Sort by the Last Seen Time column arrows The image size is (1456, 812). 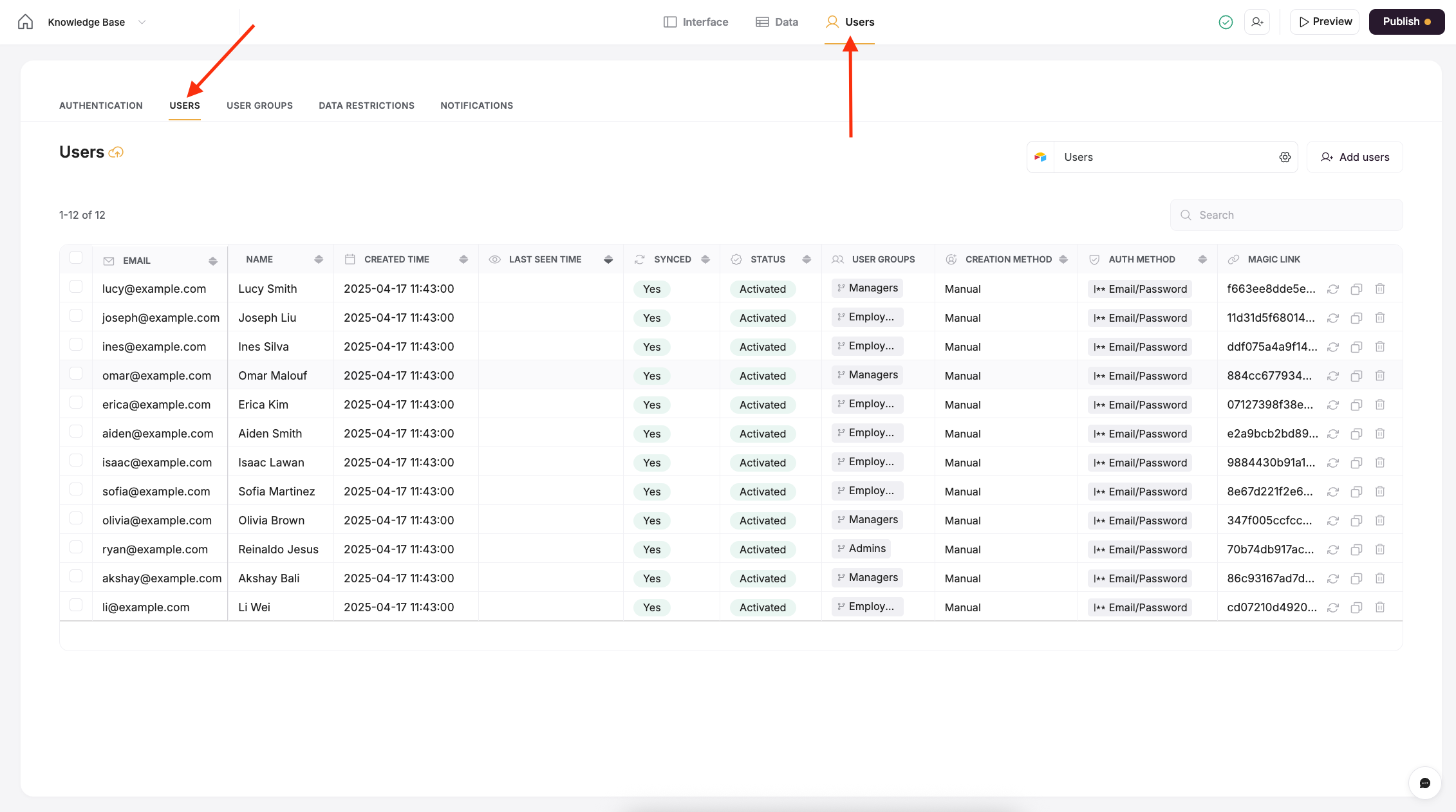coord(608,259)
